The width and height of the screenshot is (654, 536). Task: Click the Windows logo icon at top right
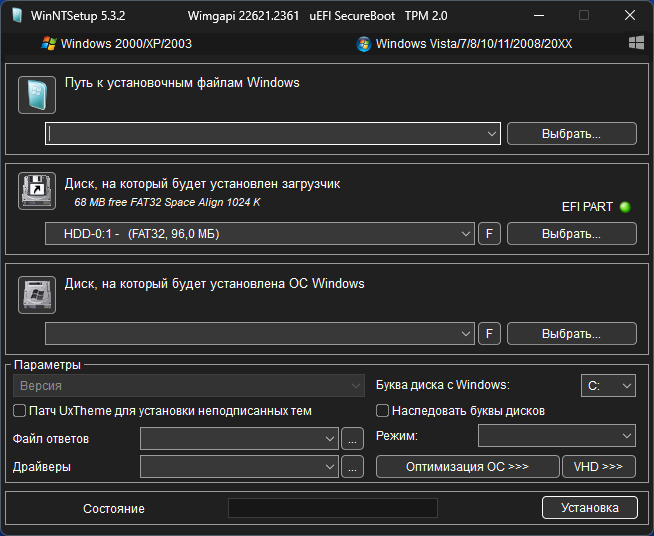click(636, 43)
